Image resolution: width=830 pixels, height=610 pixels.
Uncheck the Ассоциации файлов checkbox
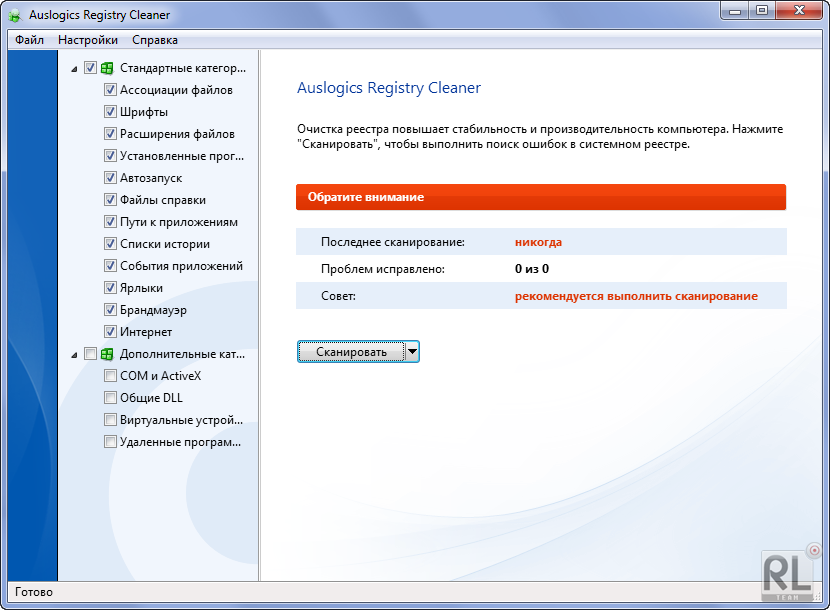(111, 90)
